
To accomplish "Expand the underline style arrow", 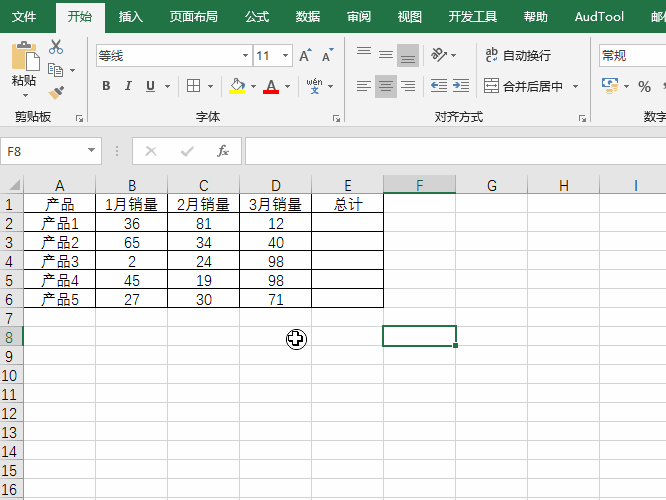I will [167, 87].
